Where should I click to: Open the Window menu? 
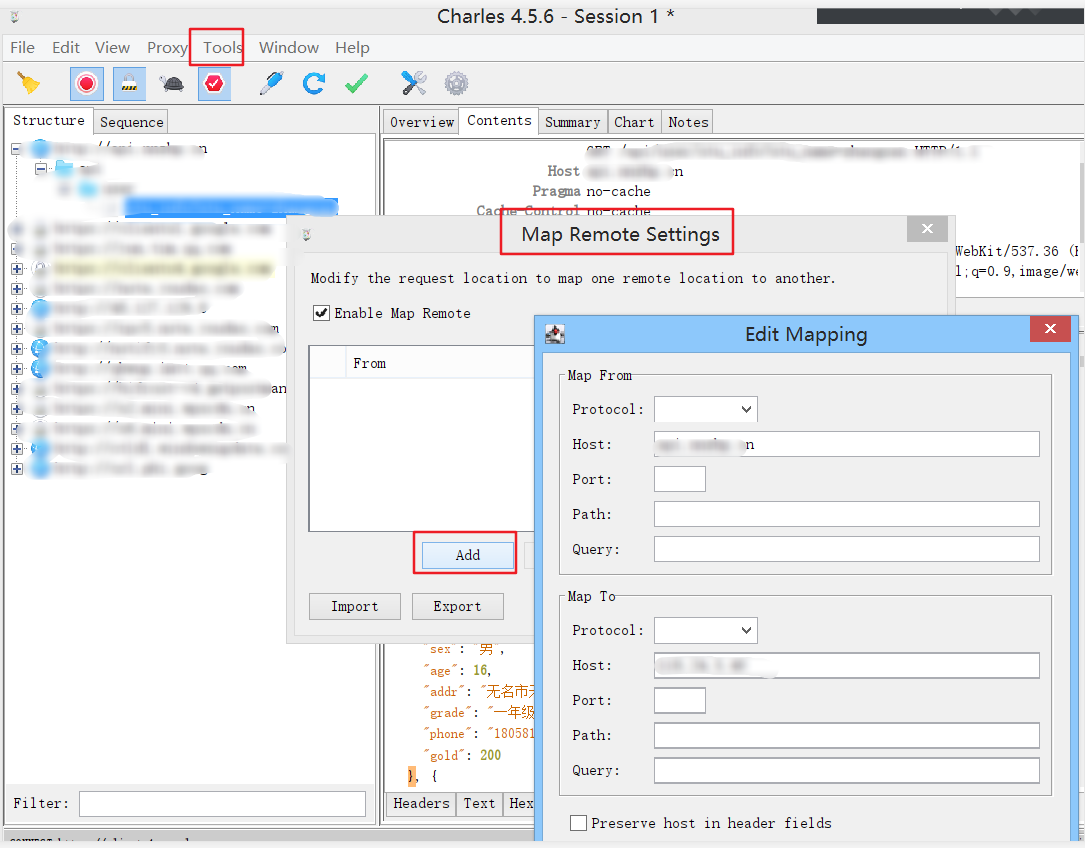pyautogui.click(x=289, y=48)
